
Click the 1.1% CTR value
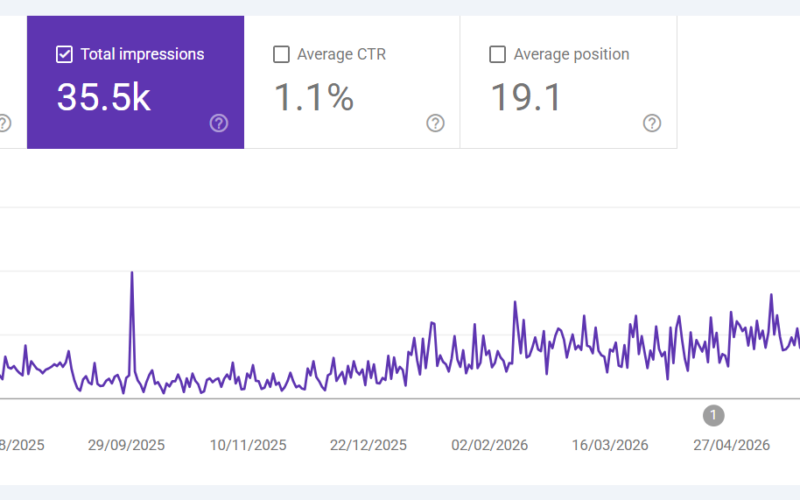pos(314,97)
